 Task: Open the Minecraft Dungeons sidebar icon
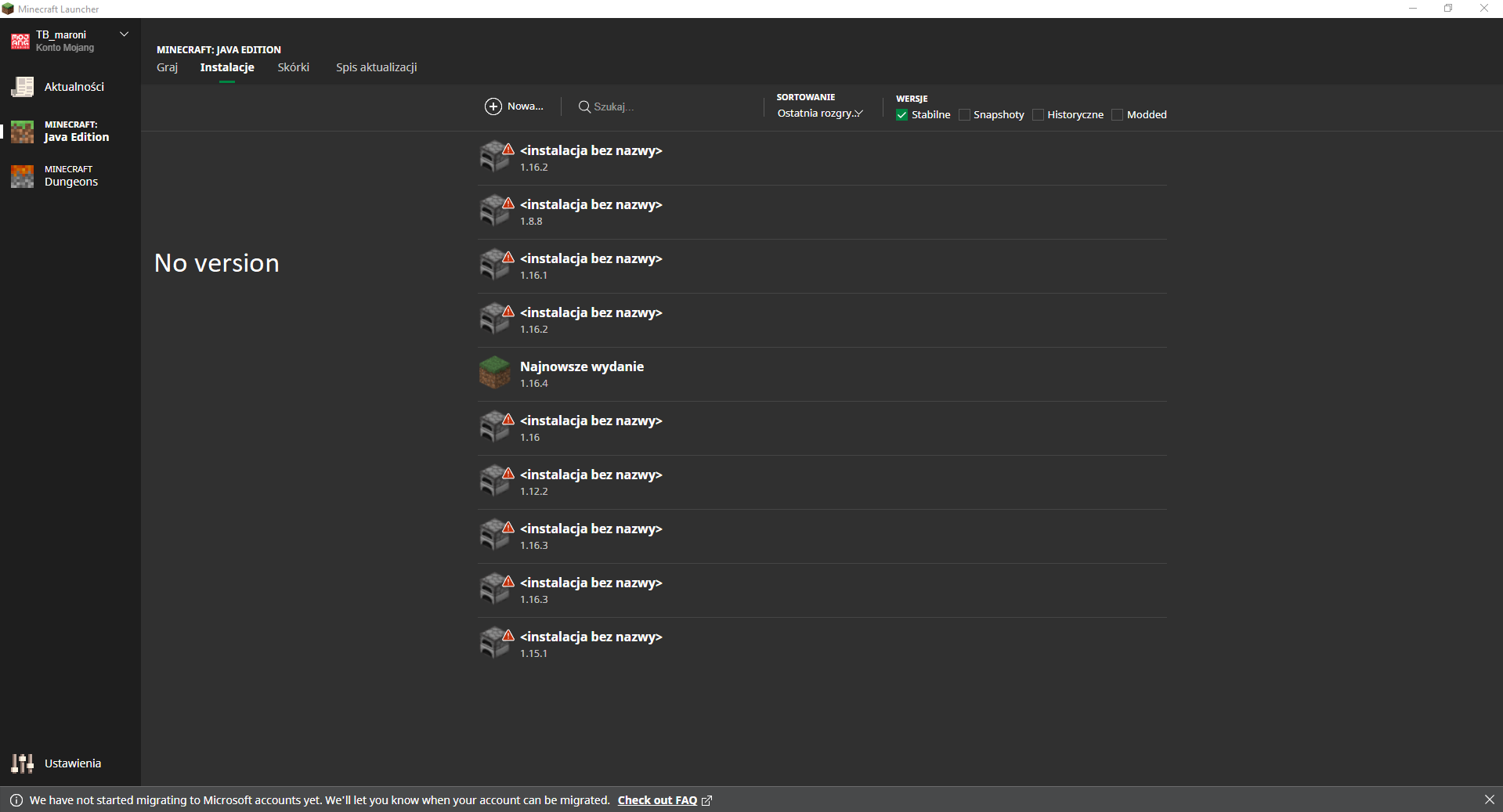(22, 176)
